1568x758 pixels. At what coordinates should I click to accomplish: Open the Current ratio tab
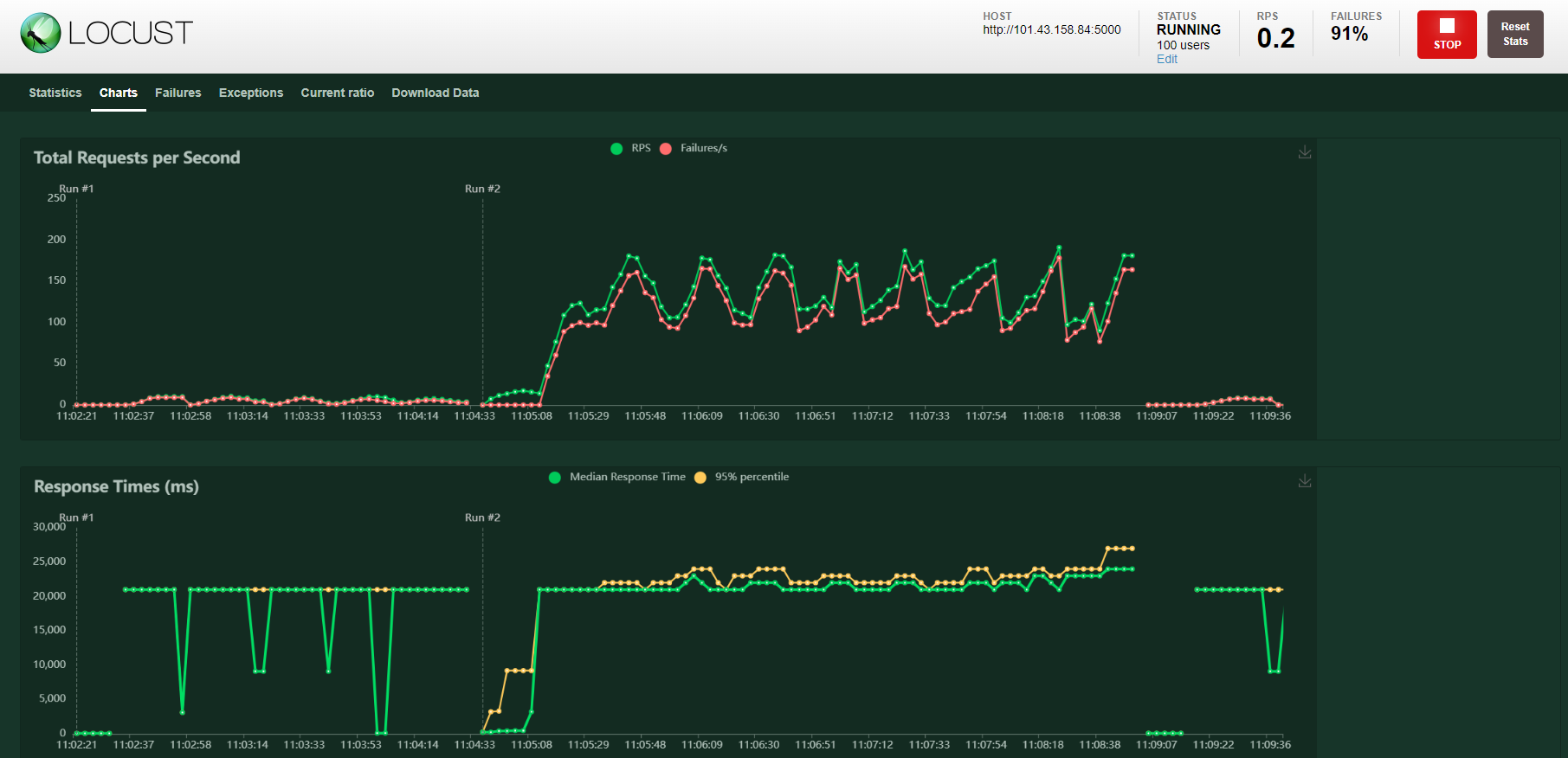(338, 93)
